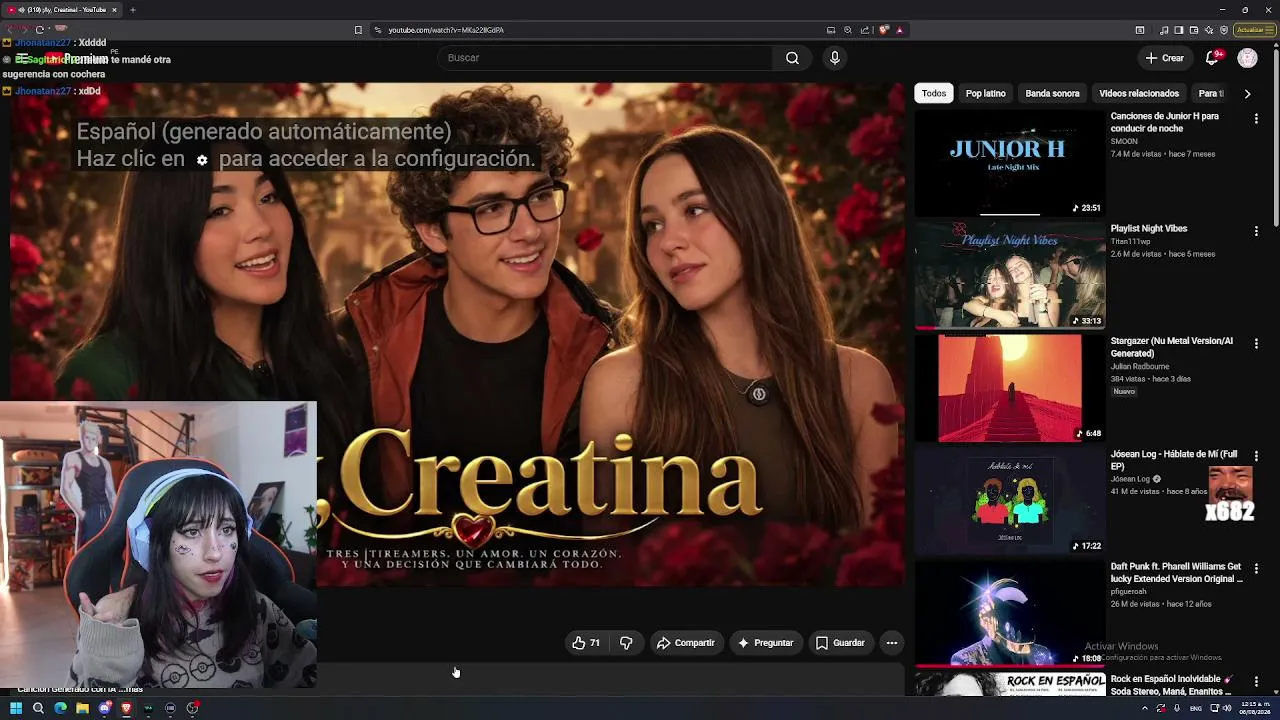The image size is (1280, 720).
Task: Like the video with 71 likes
Action: 586,643
